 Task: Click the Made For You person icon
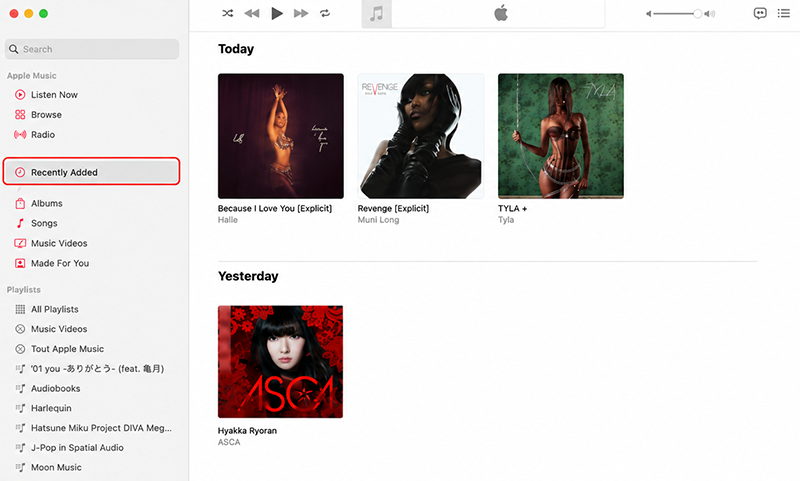[x=20, y=263]
